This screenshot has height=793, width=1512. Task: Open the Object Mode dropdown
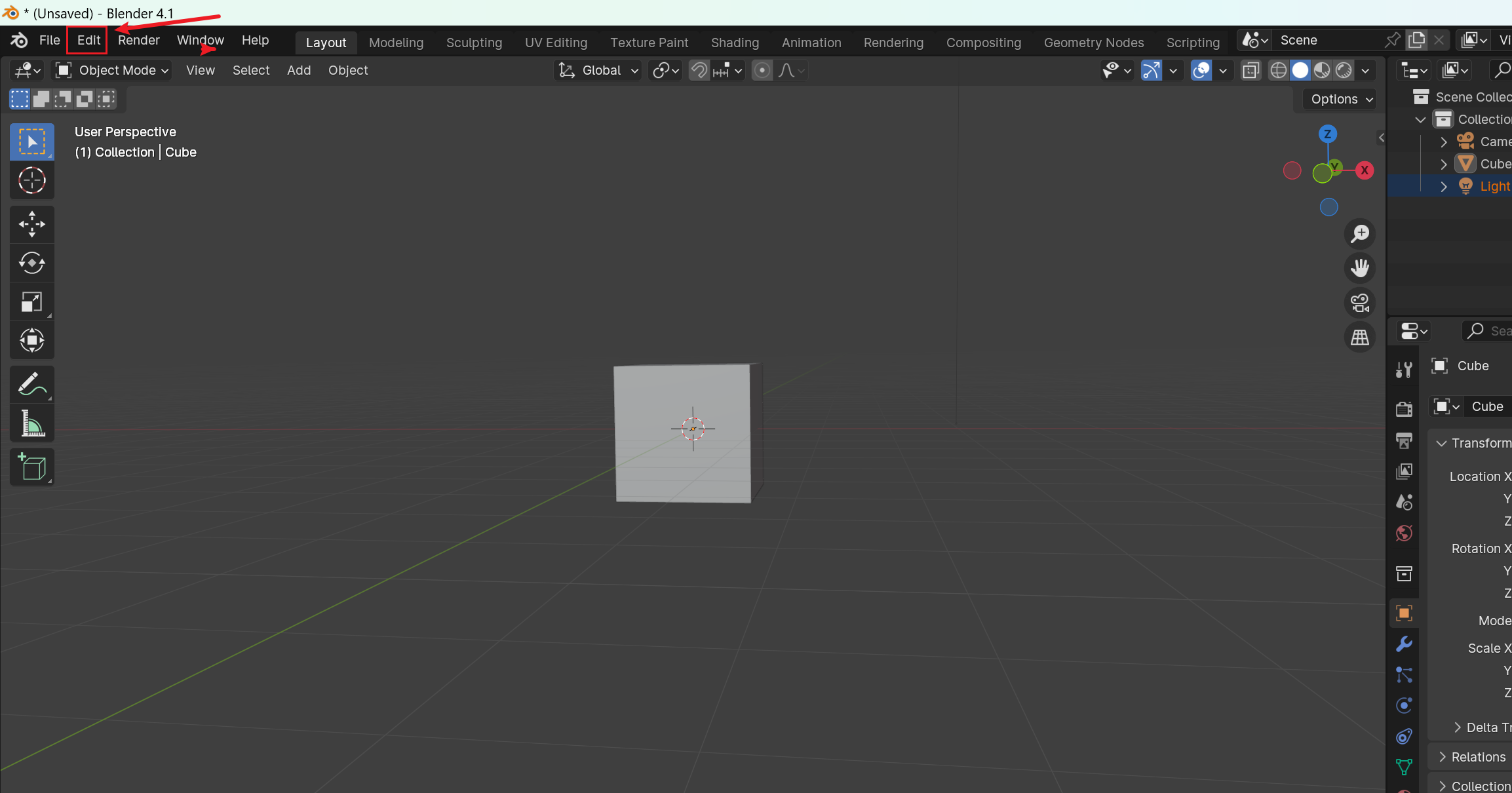(x=113, y=70)
